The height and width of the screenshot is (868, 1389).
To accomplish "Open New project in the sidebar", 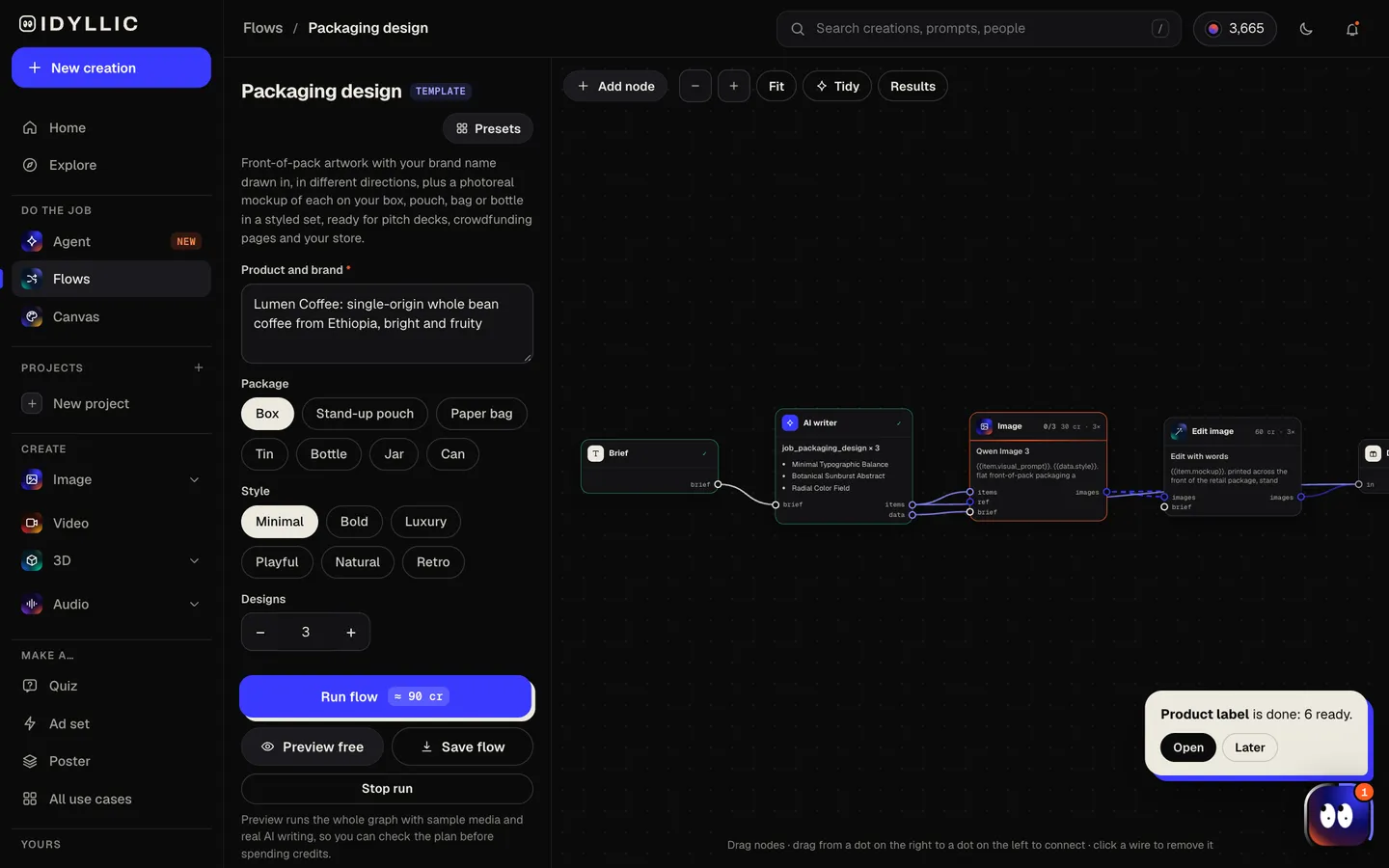I will (111, 403).
